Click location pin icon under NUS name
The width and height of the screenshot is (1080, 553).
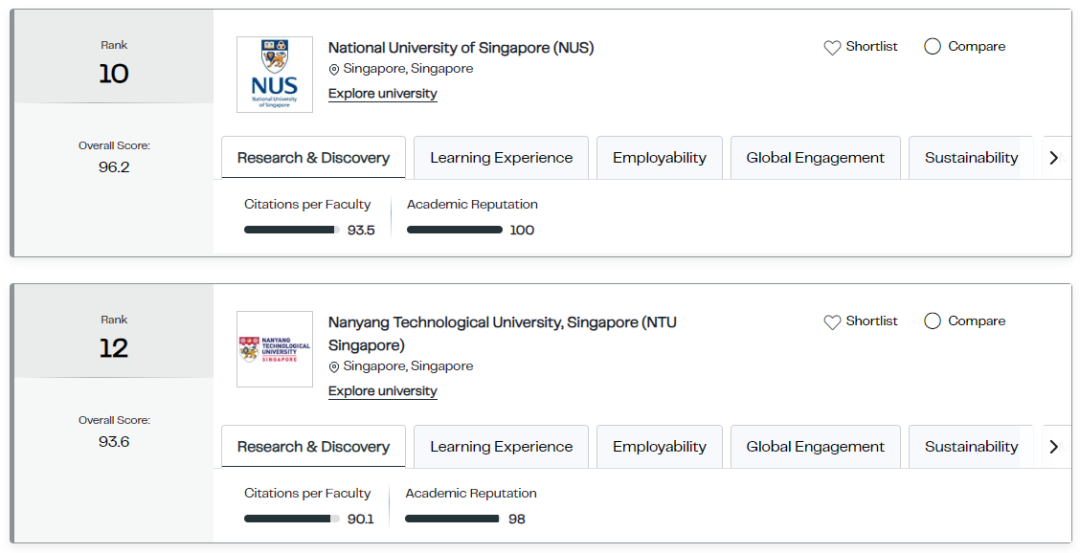click(x=334, y=70)
